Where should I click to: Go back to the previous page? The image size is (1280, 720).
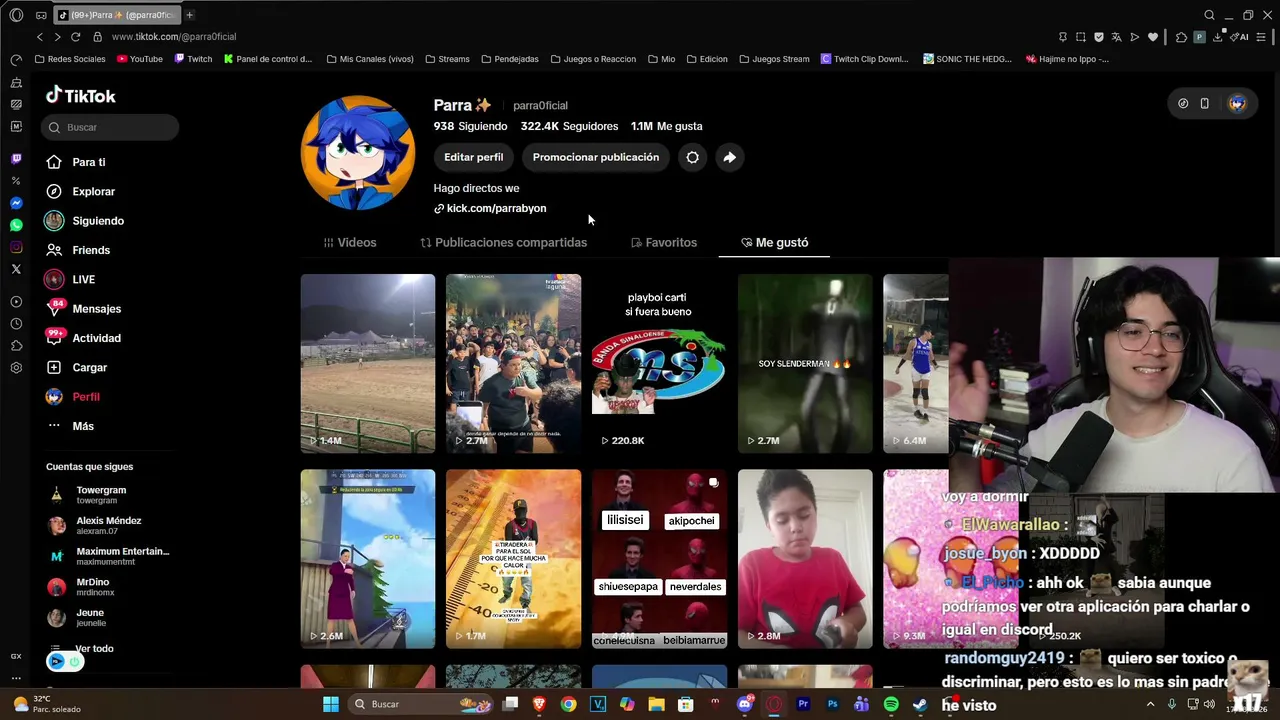click(40, 37)
